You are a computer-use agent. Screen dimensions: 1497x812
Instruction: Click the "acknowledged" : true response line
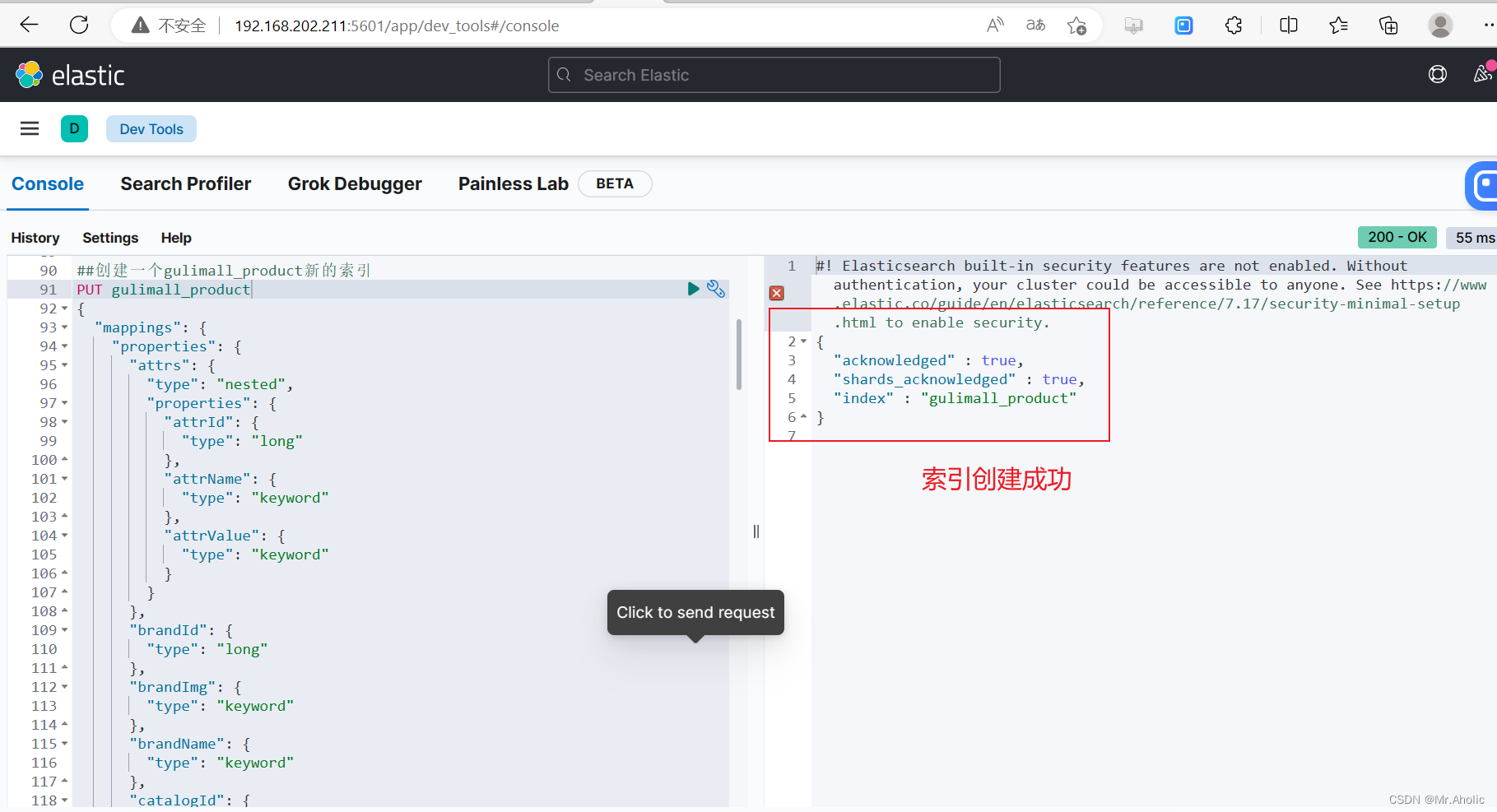[928, 360]
